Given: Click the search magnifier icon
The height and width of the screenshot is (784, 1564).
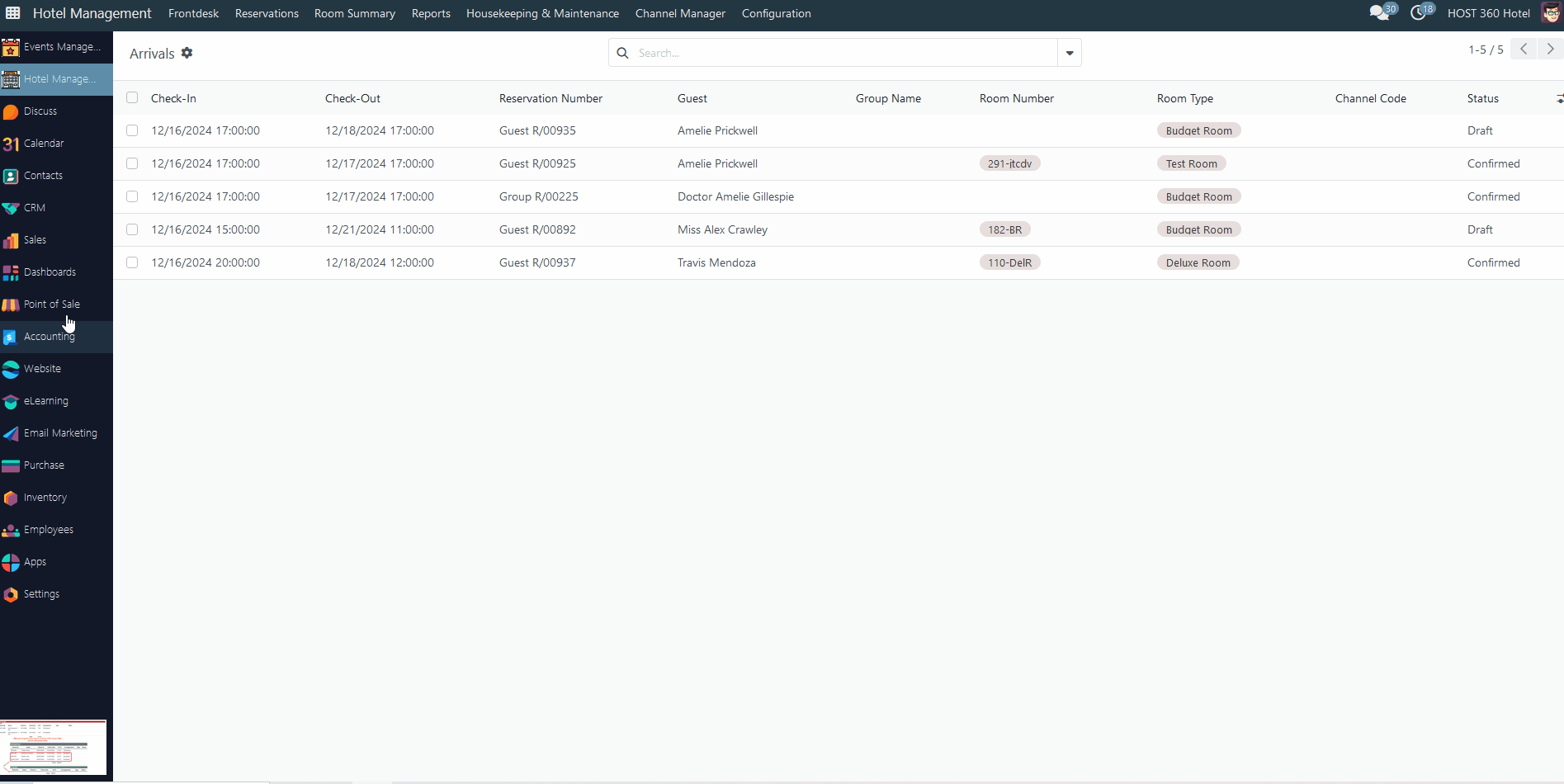Looking at the screenshot, I should [623, 53].
